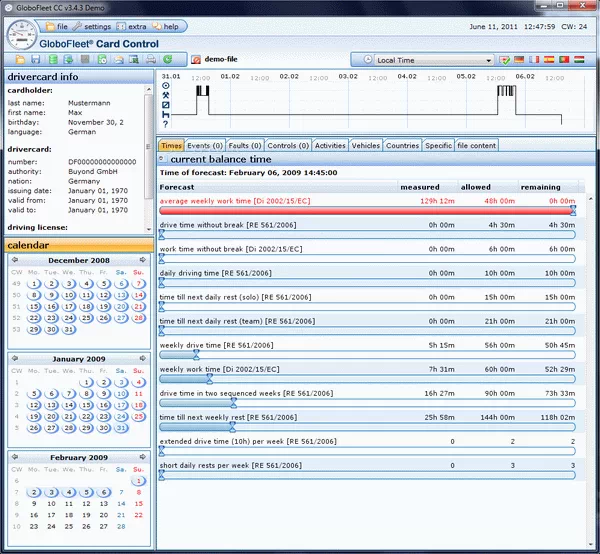Collapse the current balance time section
600x554 pixels.
pos(163,159)
